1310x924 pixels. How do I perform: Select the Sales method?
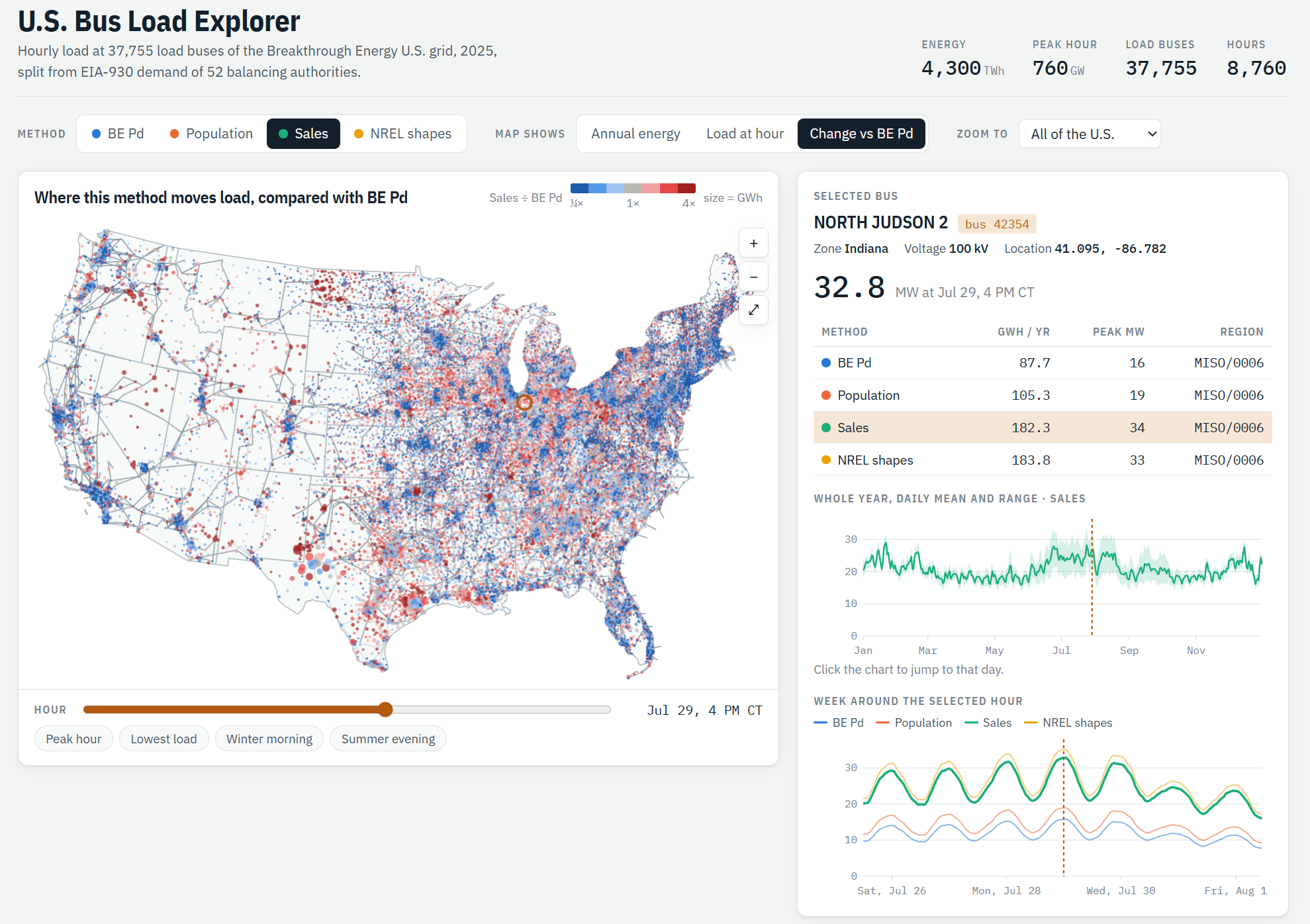click(x=303, y=134)
